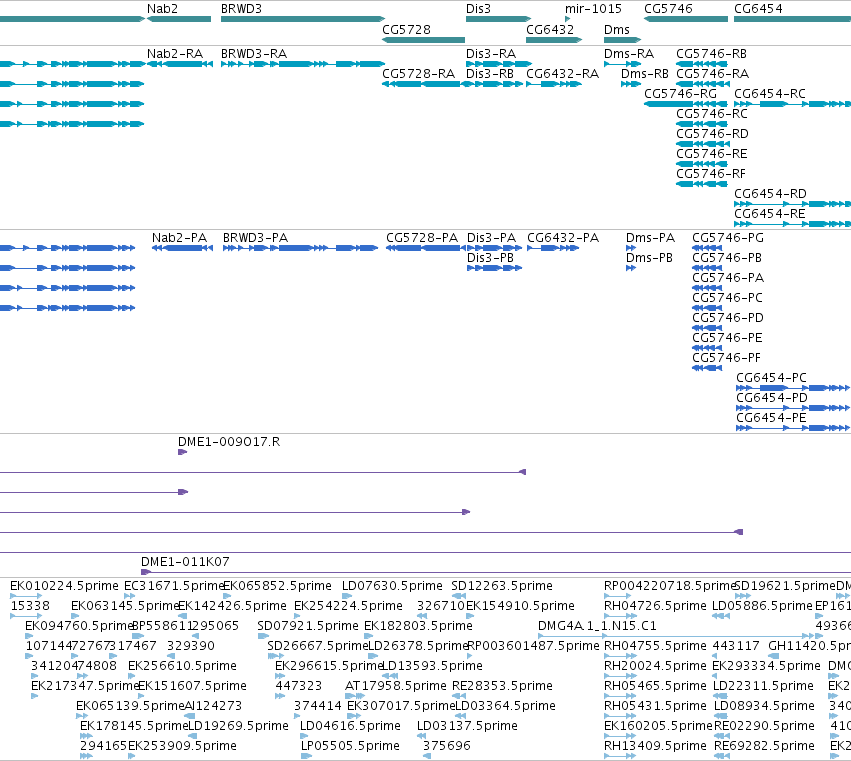The height and width of the screenshot is (761, 851).
Task: Click the Dis3-RB transcript
Action: pos(494,84)
